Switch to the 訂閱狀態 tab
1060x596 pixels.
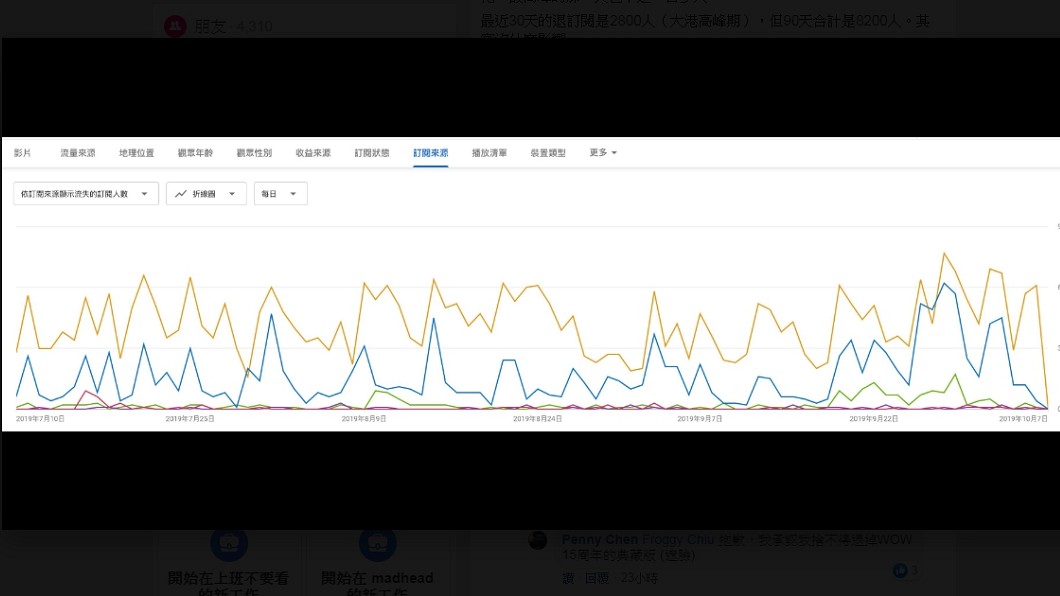click(372, 153)
